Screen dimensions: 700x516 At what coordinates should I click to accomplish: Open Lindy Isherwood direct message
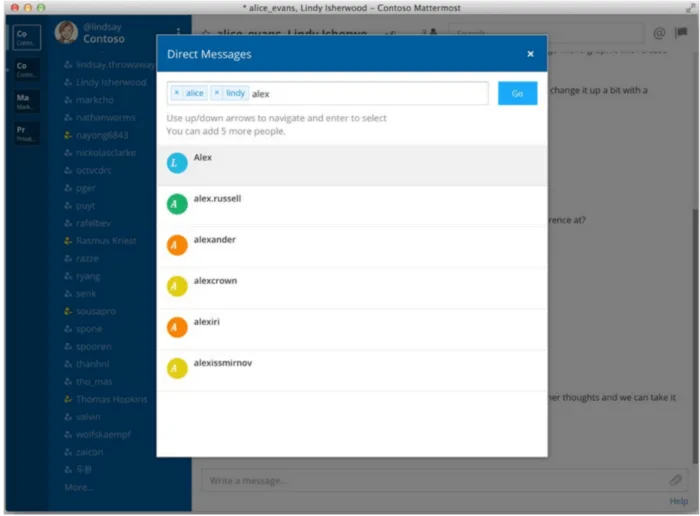[105, 82]
